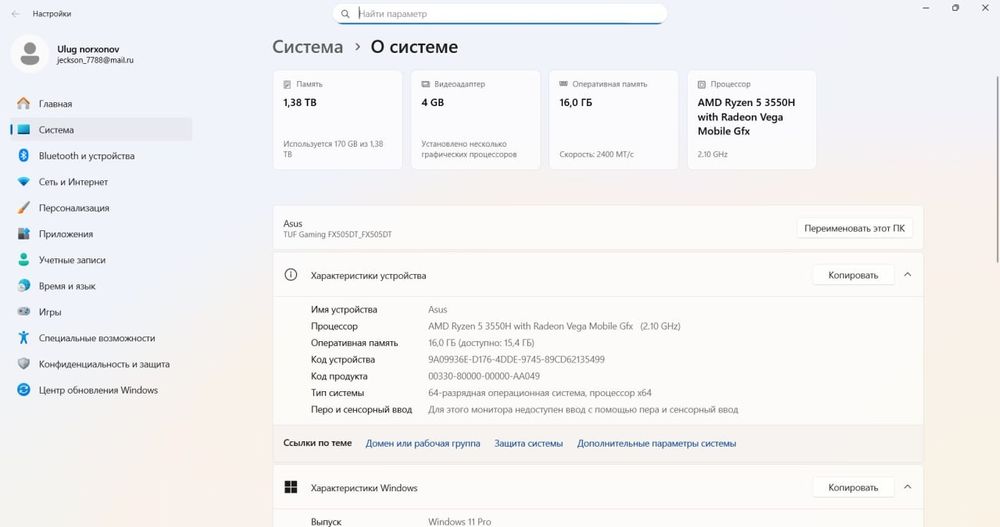Open the Сеть и Интернет Wi-Fi icon

24,182
